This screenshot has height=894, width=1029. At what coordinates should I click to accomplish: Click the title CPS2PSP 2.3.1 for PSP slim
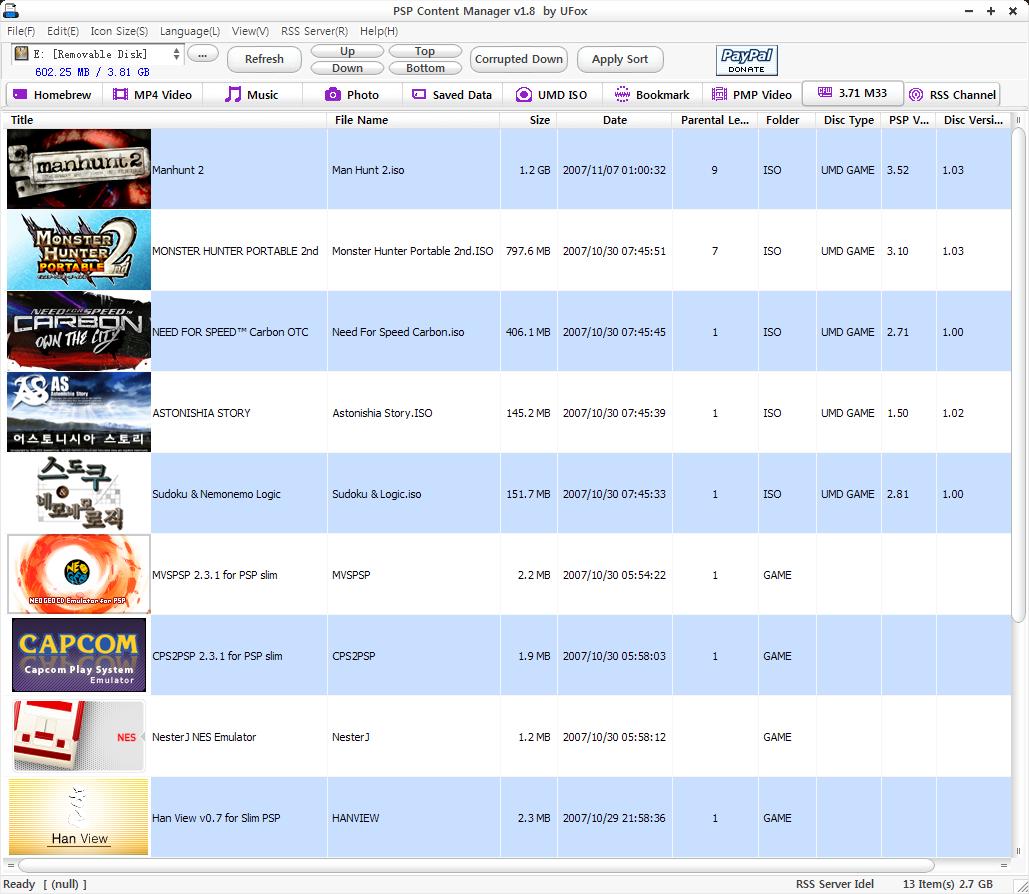pos(217,656)
